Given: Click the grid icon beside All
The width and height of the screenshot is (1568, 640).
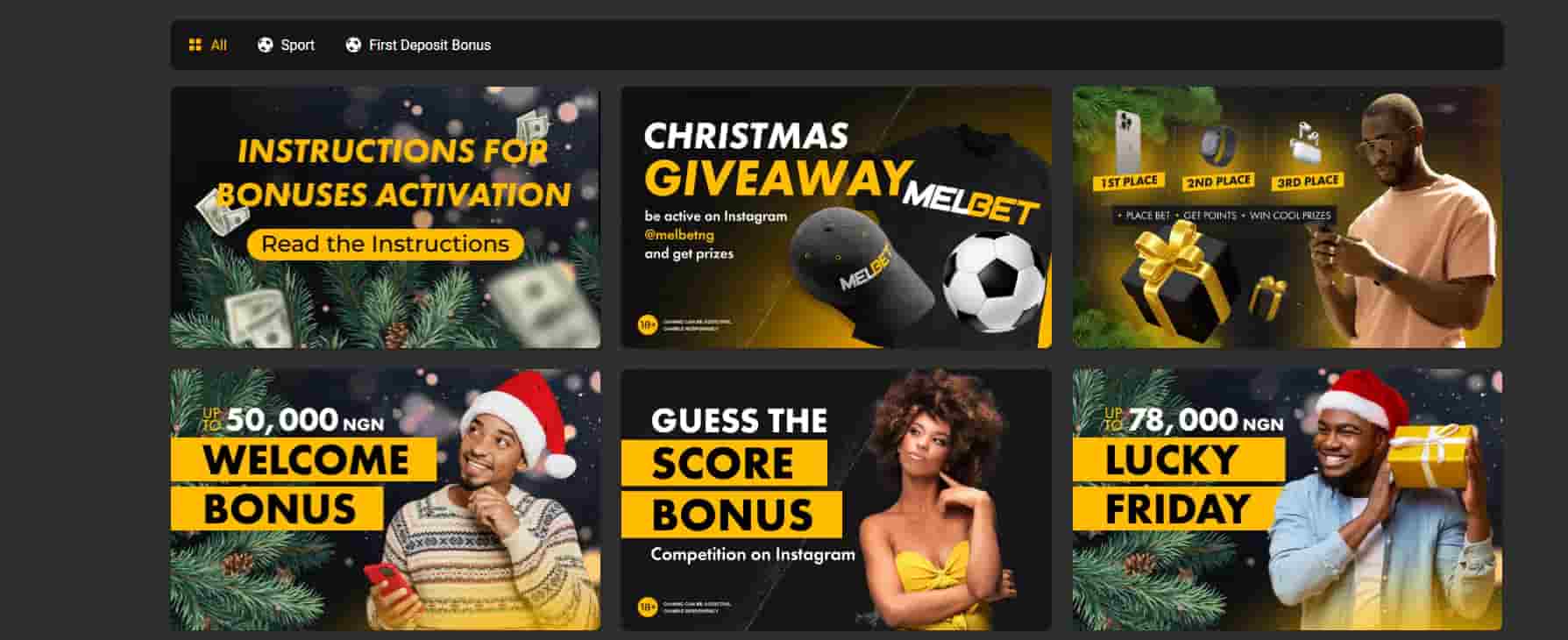Looking at the screenshot, I should 195,45.
